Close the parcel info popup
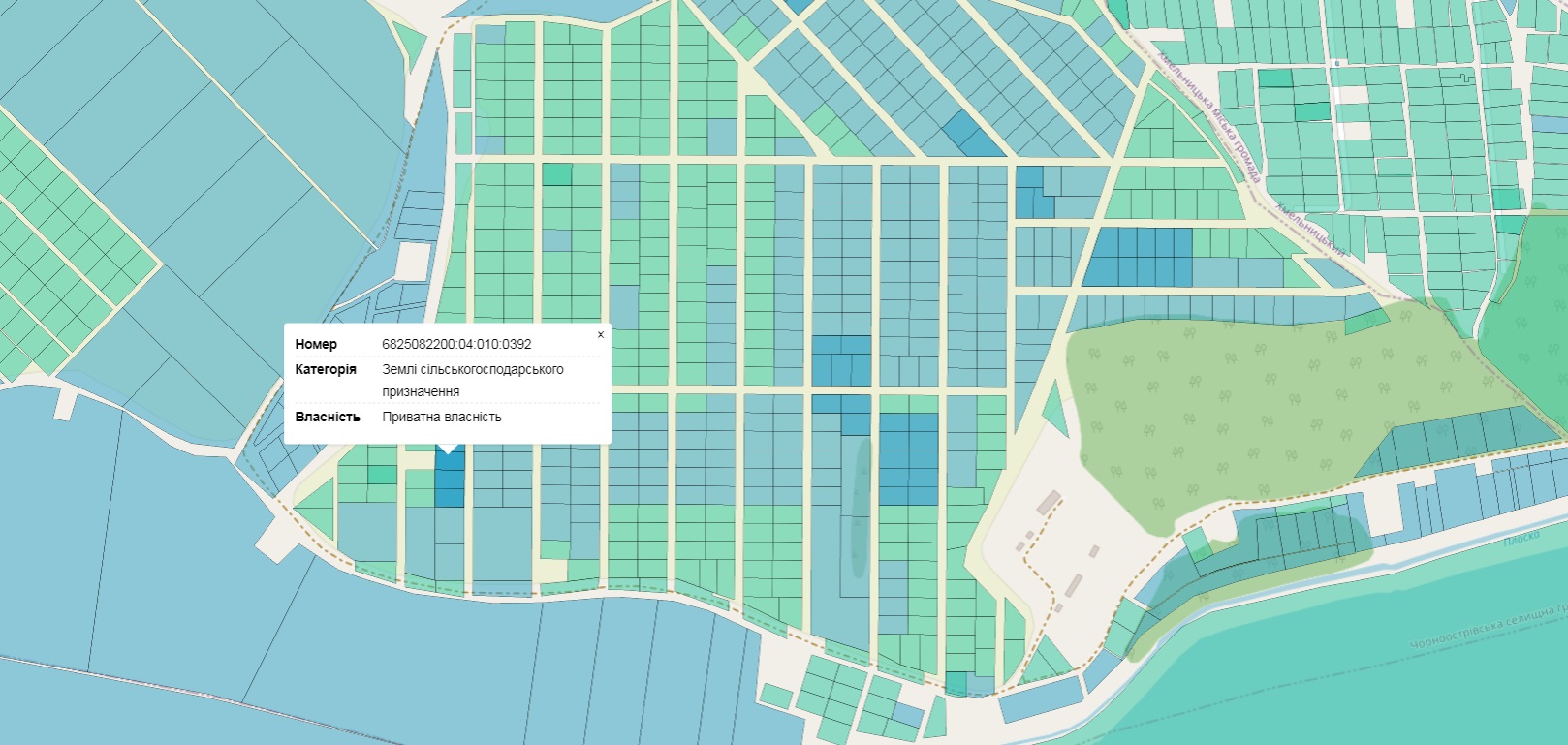Screen dimensions: 1568x745 click(600, 334)
